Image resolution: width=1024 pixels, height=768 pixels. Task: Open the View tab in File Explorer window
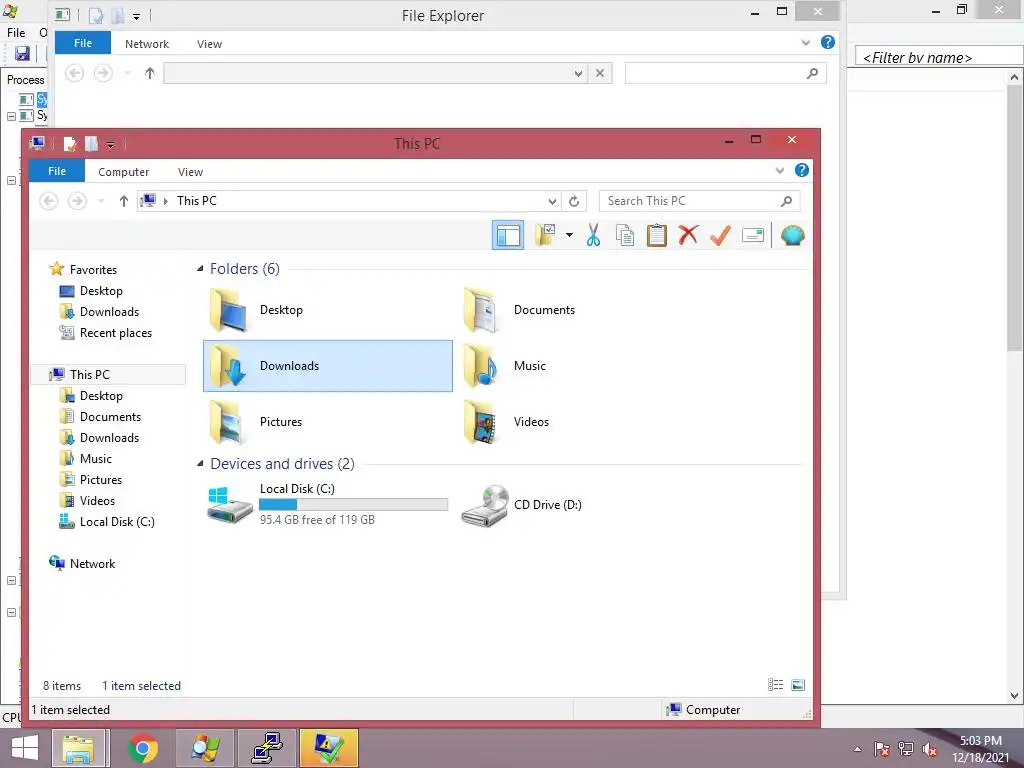[x=209, y=44]
